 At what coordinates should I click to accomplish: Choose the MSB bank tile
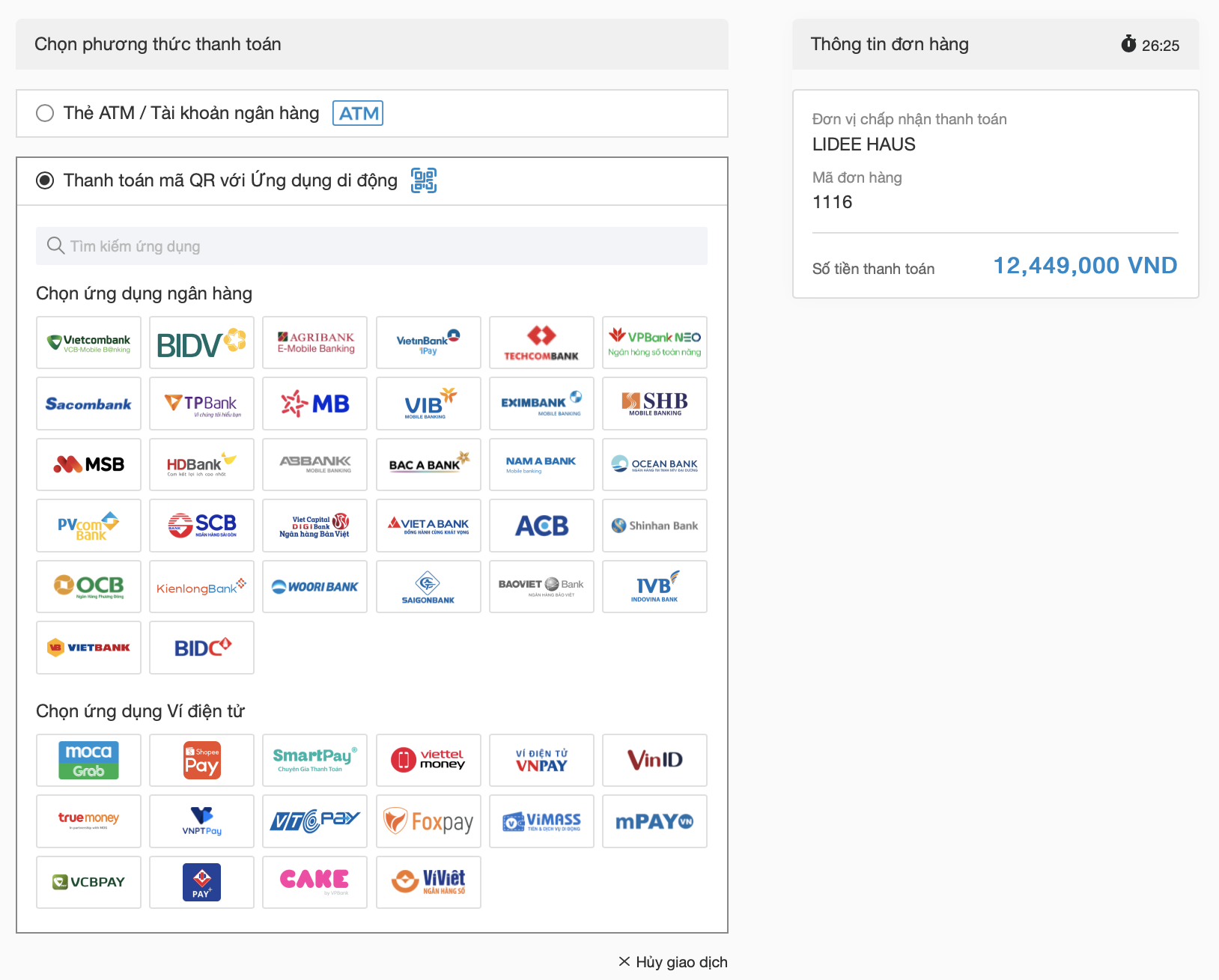[x=88, y=464]
